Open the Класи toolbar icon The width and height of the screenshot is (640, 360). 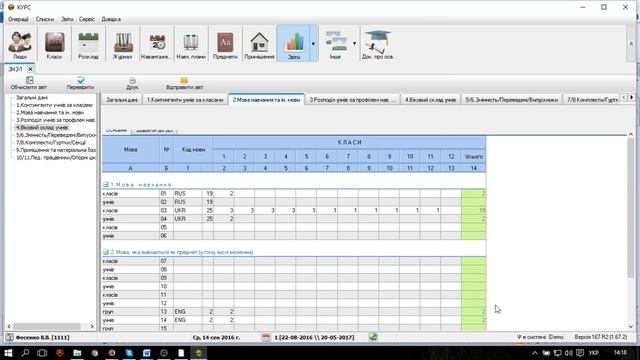point(54,44)
